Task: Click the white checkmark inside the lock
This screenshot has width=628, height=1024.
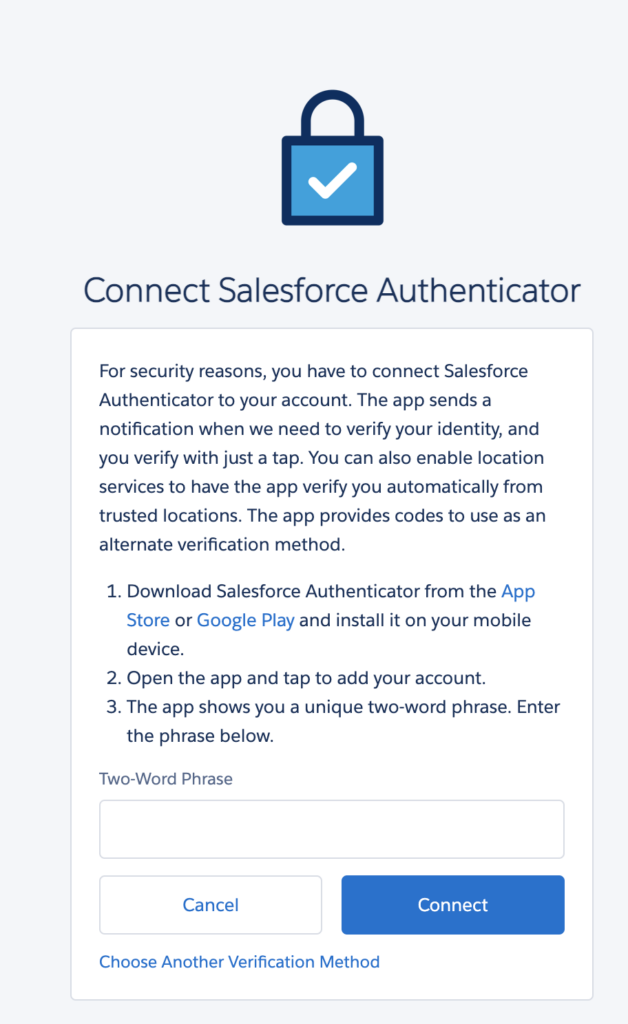Action: pos(332,180)
